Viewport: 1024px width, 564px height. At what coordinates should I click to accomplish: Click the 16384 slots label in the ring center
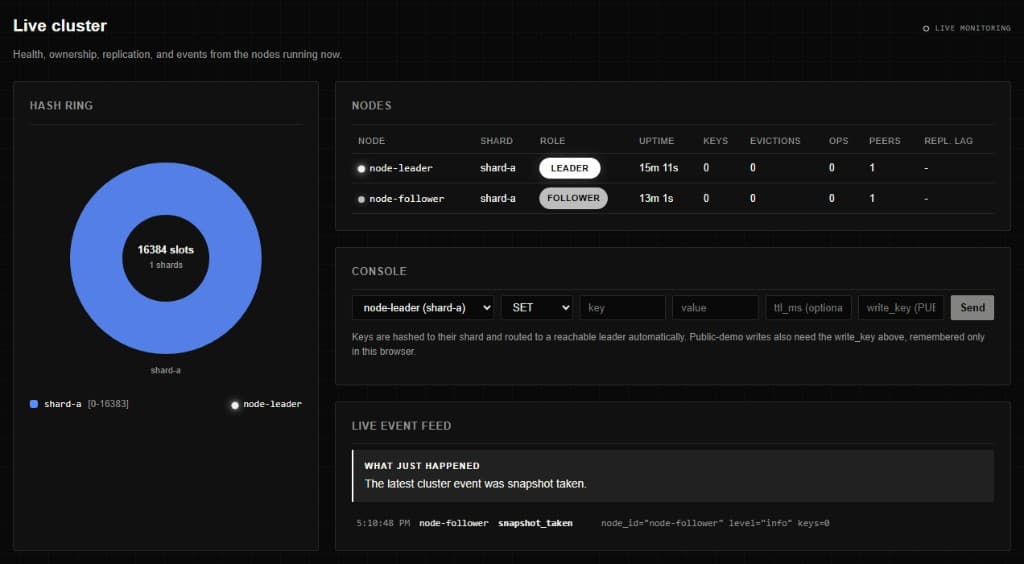click(166, 250)
